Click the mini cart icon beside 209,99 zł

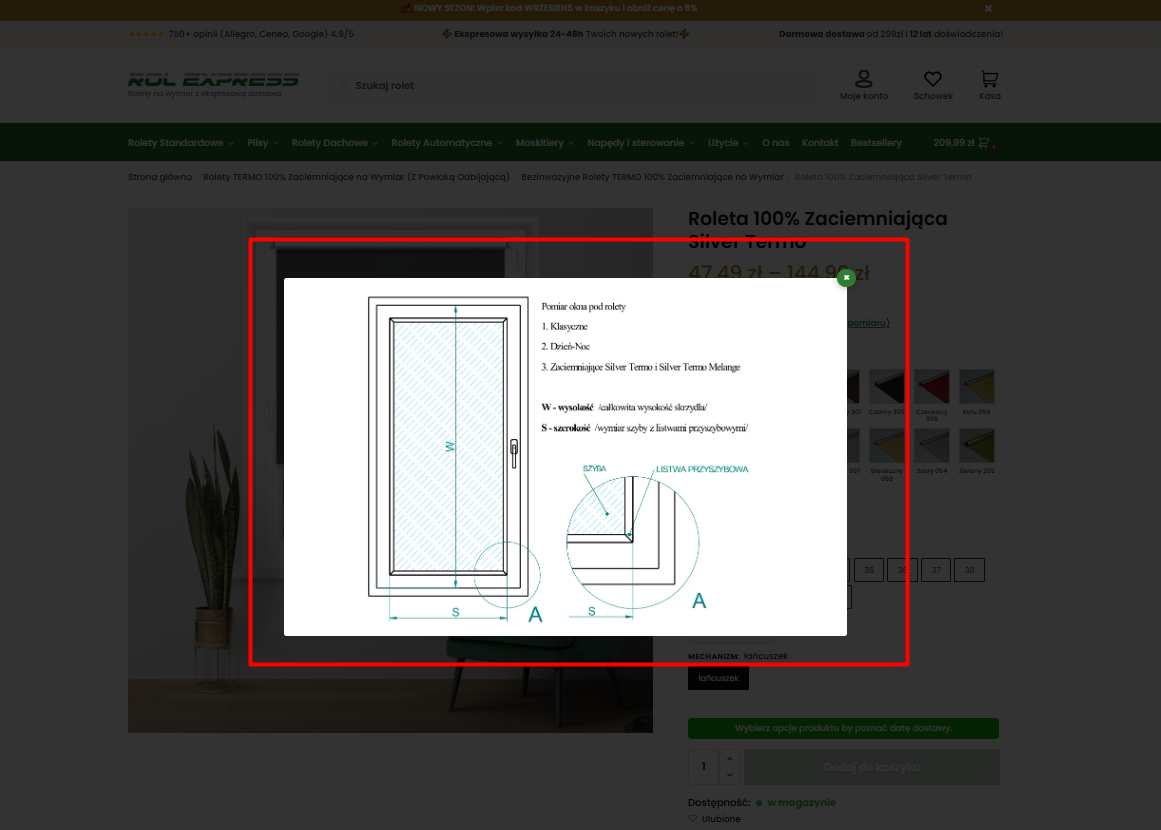click(x=984, y=143)
